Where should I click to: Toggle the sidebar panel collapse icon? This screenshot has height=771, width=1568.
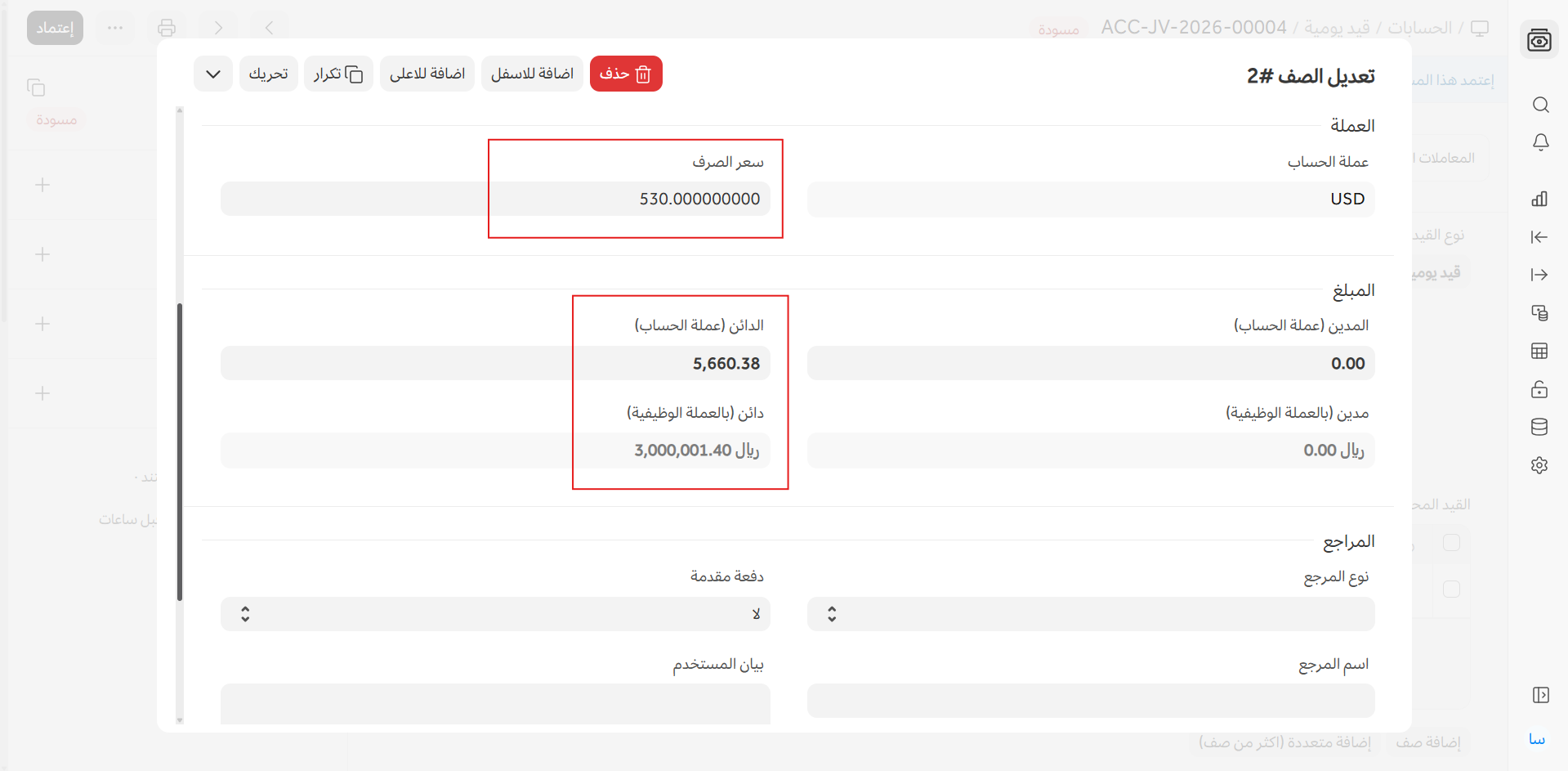click(x=1540, y=695)
